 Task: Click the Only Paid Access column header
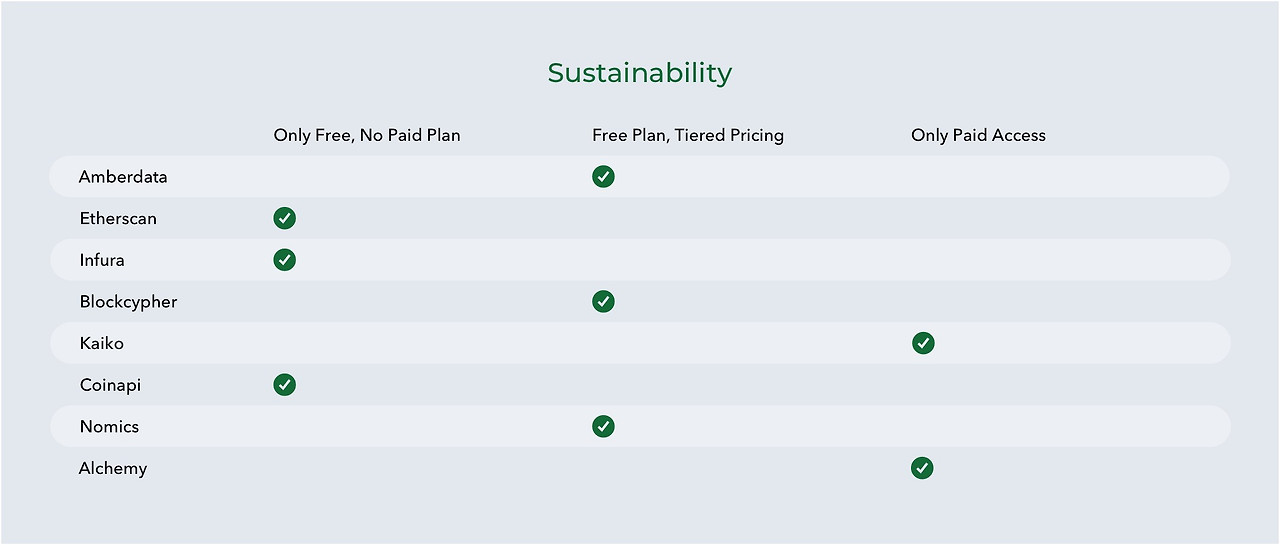coord(978,135)
